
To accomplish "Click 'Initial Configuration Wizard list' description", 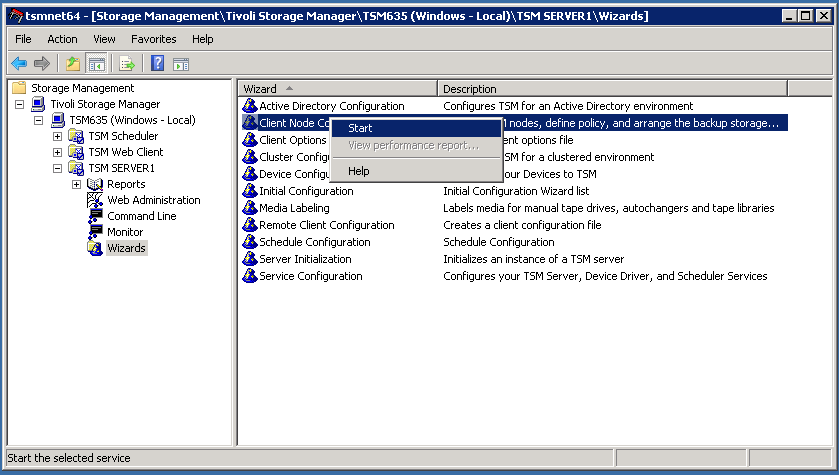I will 516,191.
